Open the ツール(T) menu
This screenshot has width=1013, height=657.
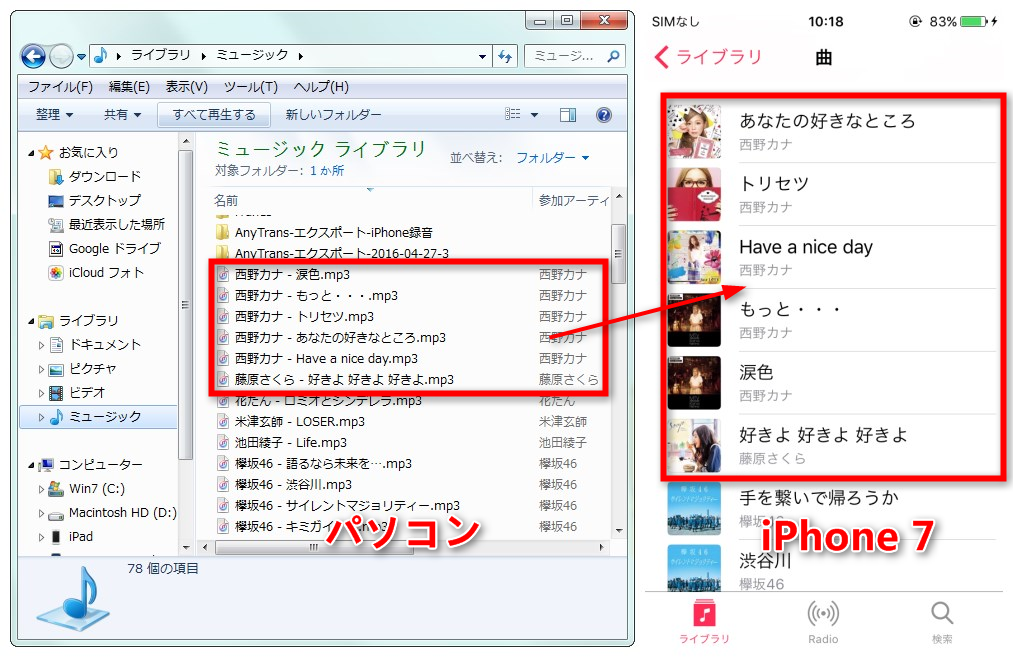pyautogui.click(x=251, y=87)
